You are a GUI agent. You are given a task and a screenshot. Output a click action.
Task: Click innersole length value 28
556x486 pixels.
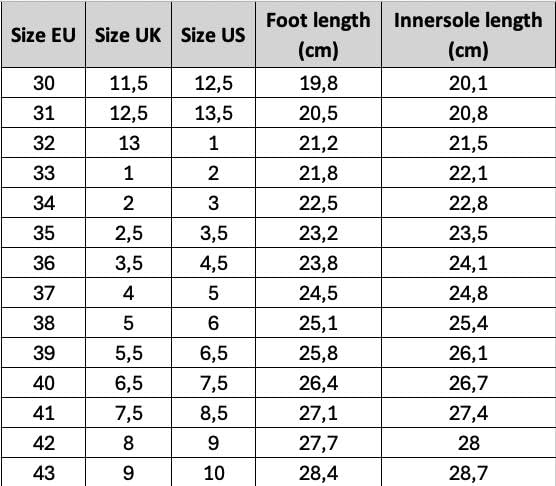[468, 443]
